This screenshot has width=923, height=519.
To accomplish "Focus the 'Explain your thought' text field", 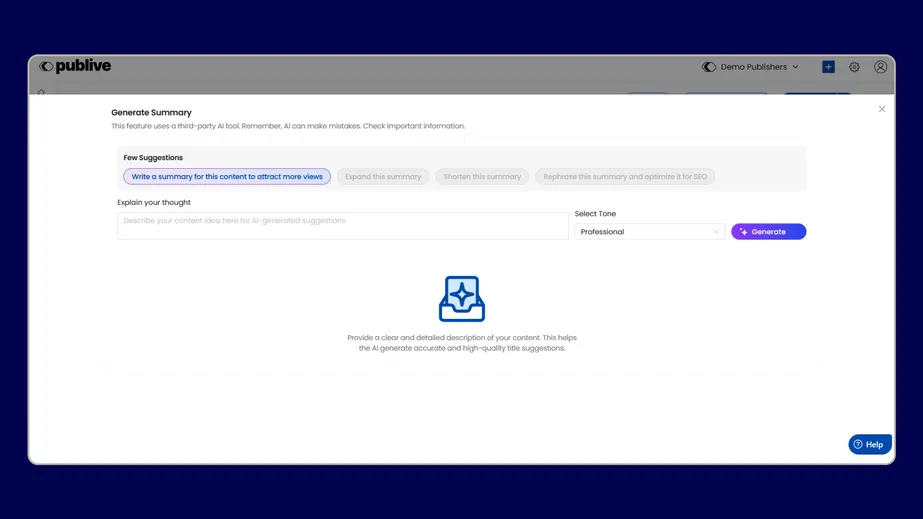I will tap(342, 226).
